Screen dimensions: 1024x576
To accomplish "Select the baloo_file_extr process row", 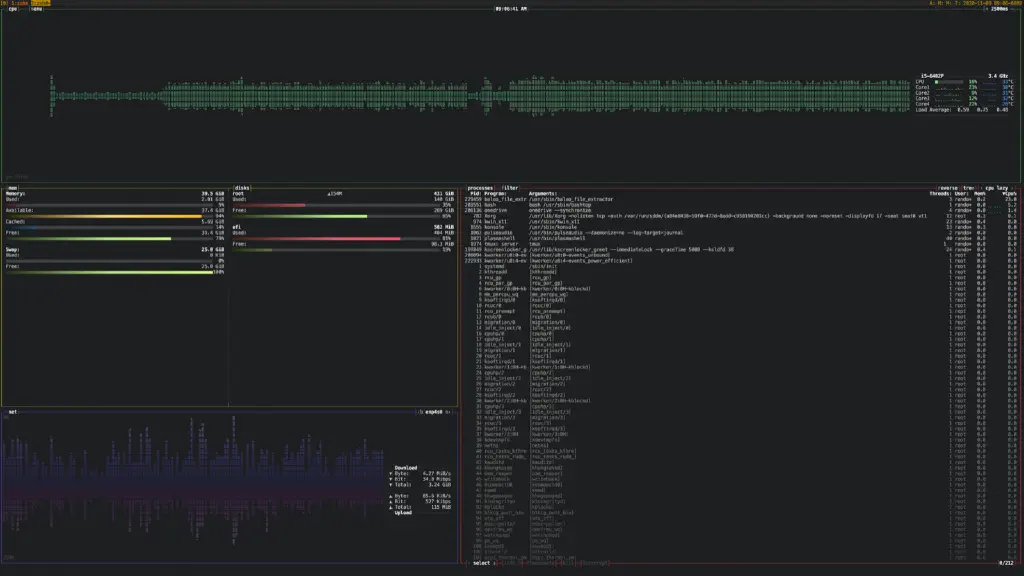I will pyautogui.click(x=740, y=199).
